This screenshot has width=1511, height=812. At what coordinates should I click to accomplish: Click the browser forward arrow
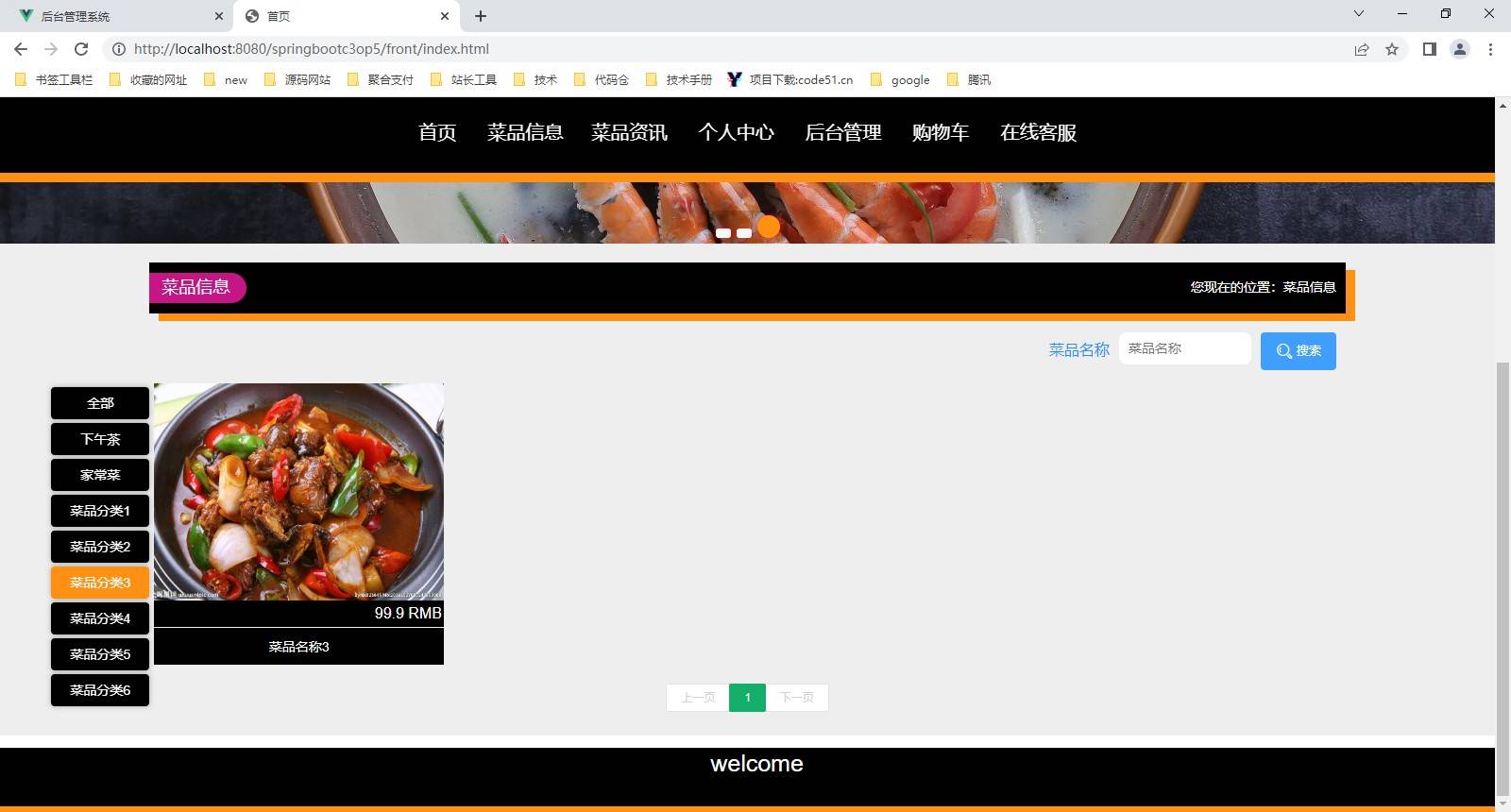(x=51, y=49)
